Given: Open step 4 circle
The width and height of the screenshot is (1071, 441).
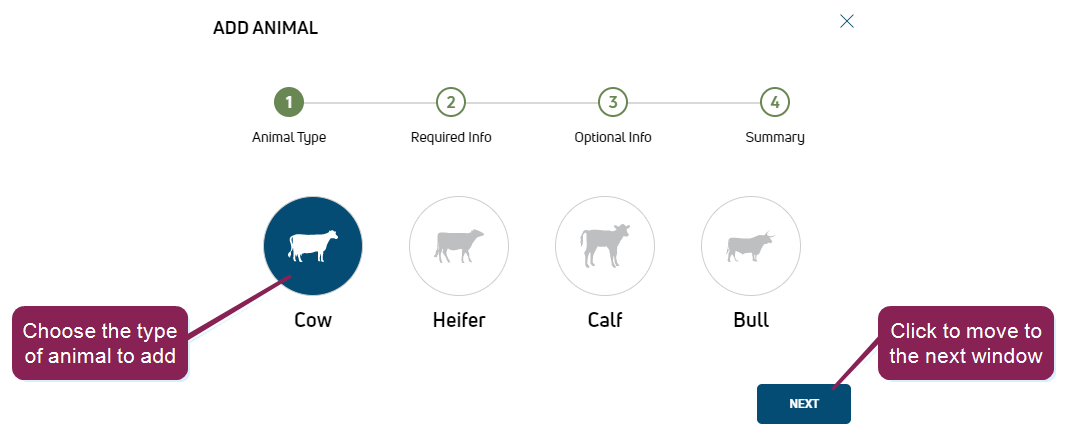Looking at the screenshot, I should point(775,102).
